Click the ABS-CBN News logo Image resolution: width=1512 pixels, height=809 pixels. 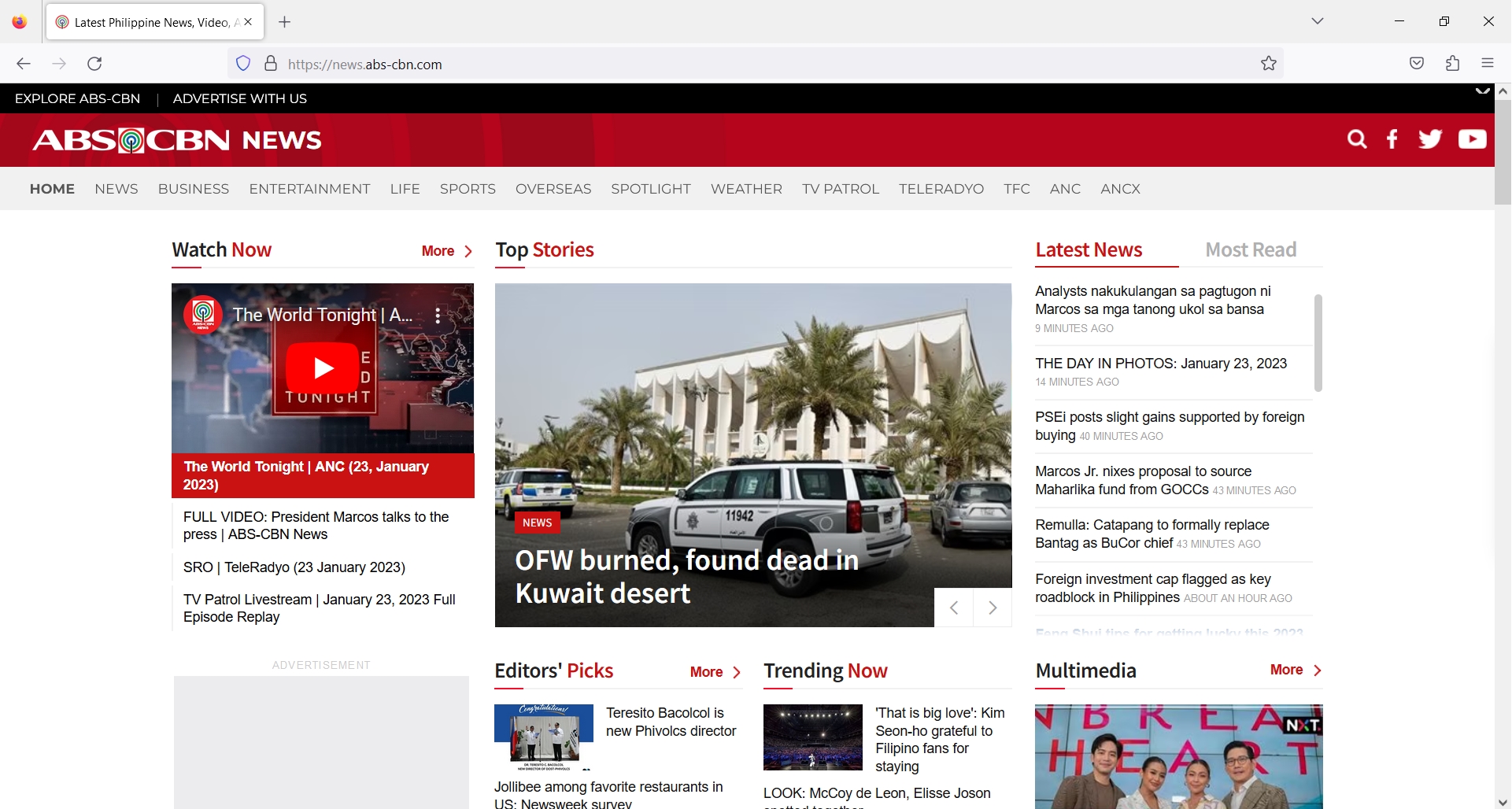click(175, 139)
